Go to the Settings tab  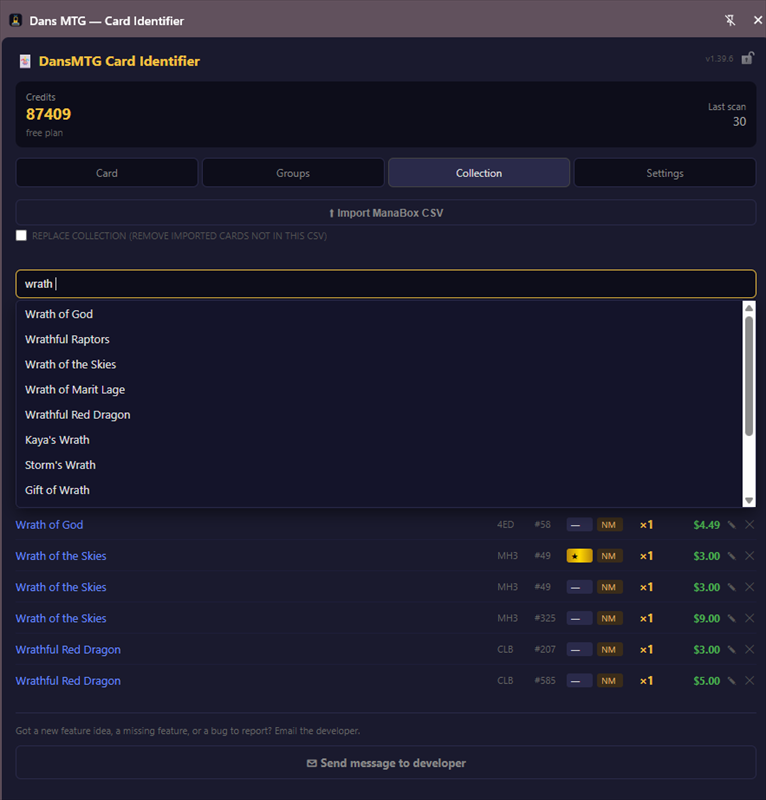pos(665,173)
